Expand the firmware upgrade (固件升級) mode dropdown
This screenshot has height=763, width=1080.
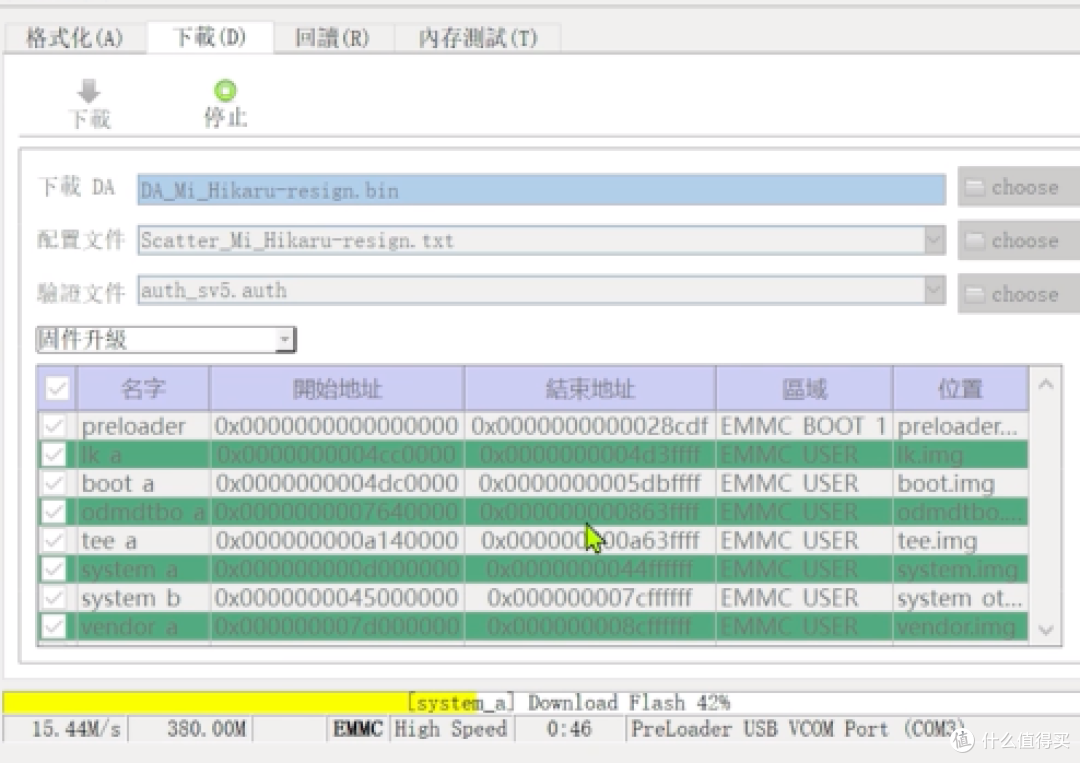click(x=285, y=340)
